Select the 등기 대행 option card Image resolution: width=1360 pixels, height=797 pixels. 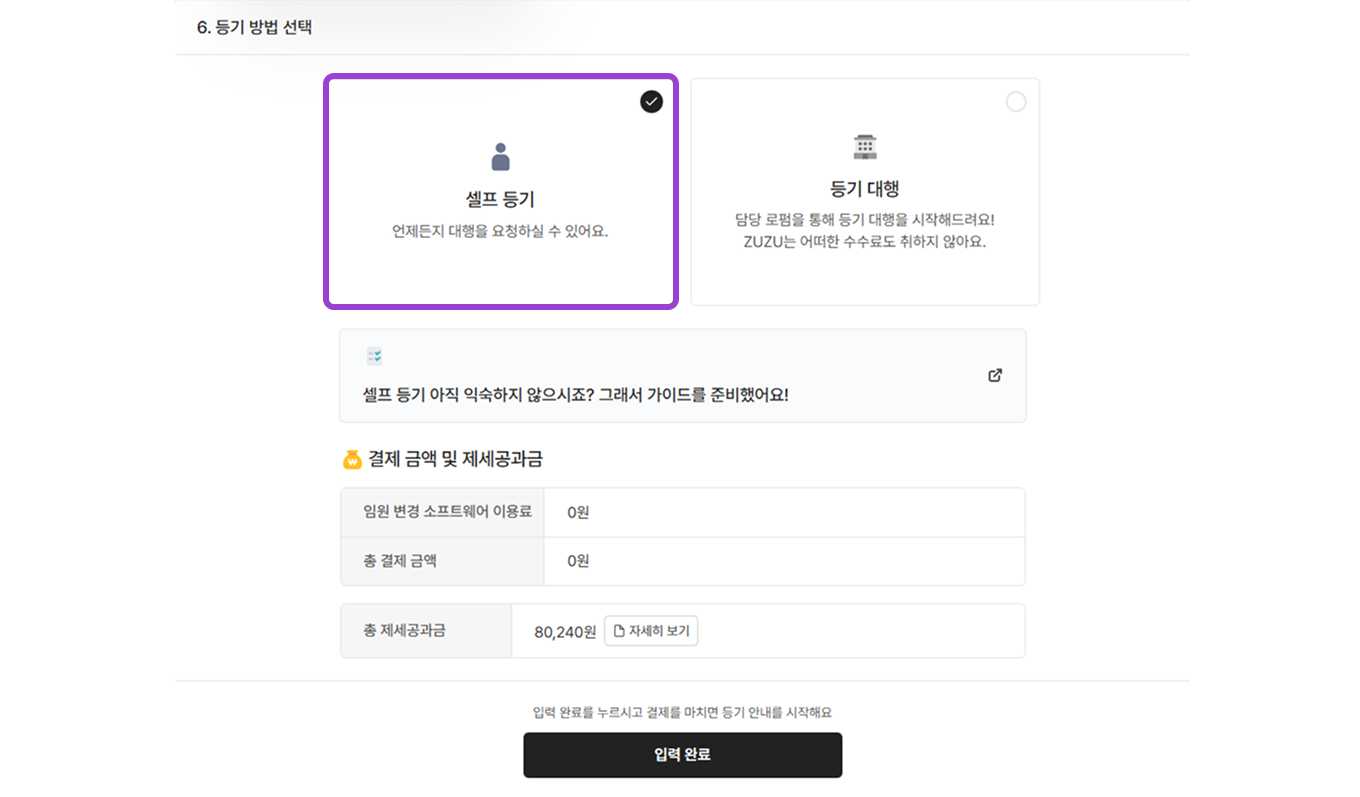pyautogui.click(x=864, y=192)
